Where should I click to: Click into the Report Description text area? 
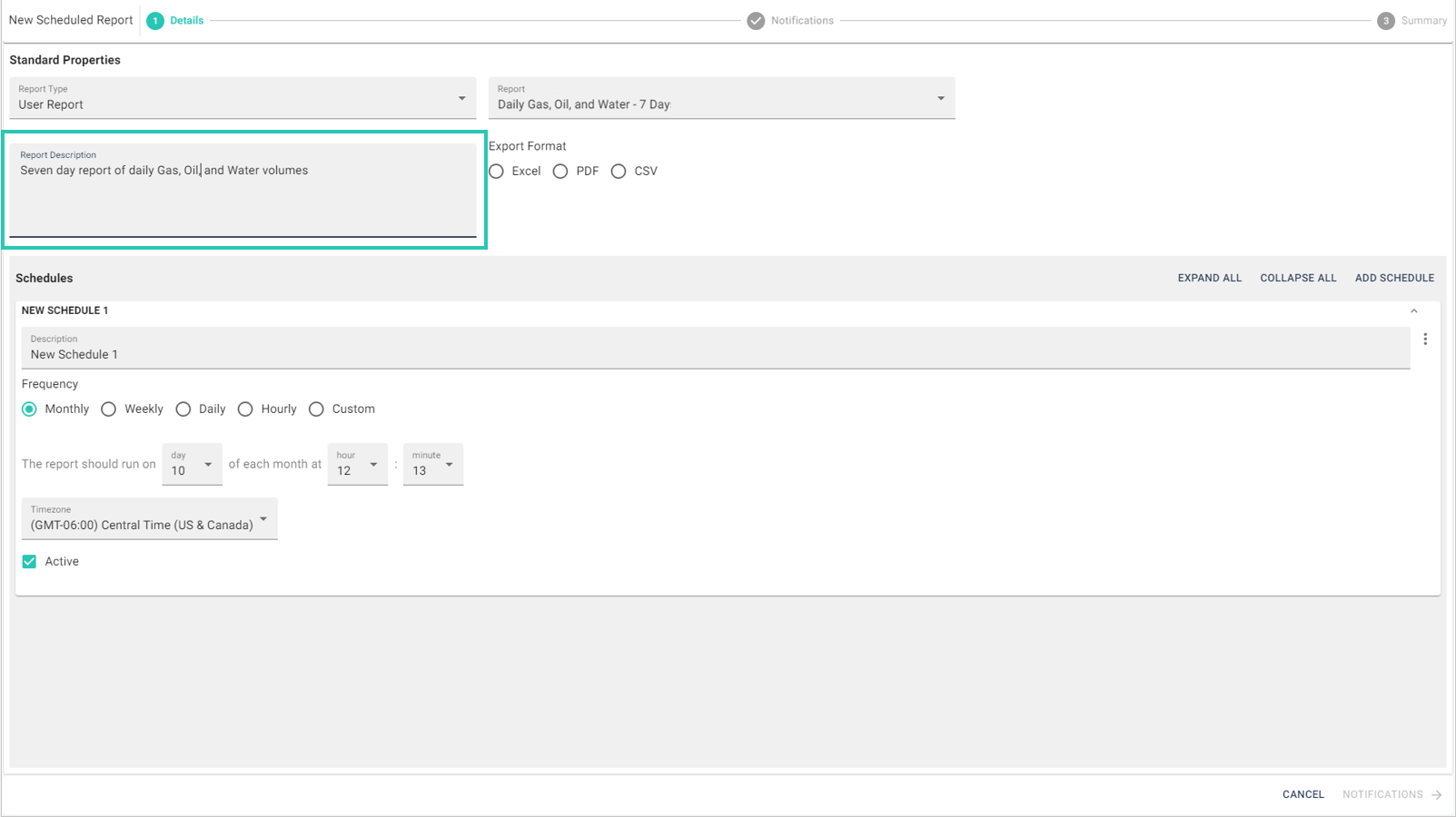tap(243, 190)
